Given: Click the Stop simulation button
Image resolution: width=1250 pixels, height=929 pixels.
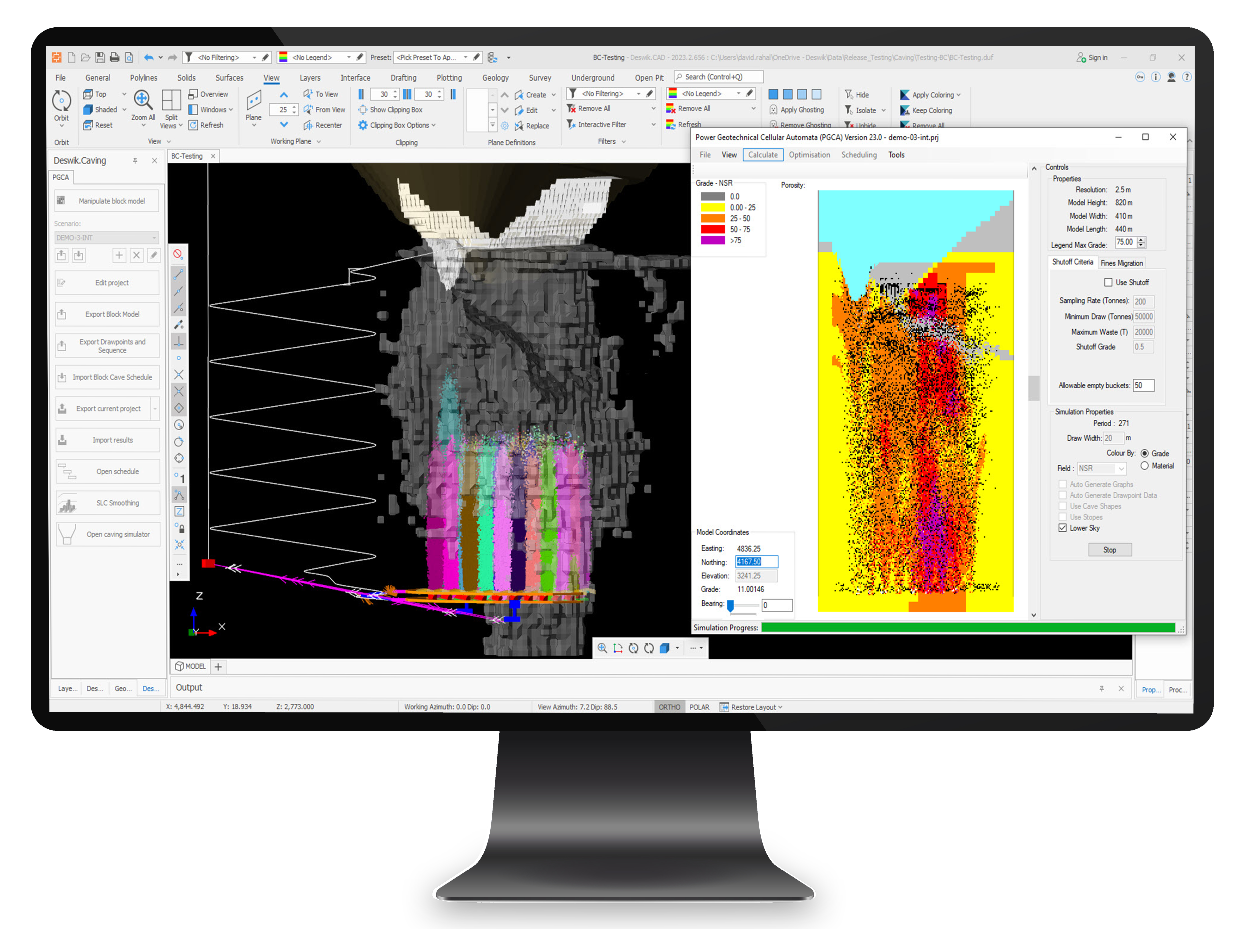Looking at the screenshot, I should click(x=1109, y=550).
